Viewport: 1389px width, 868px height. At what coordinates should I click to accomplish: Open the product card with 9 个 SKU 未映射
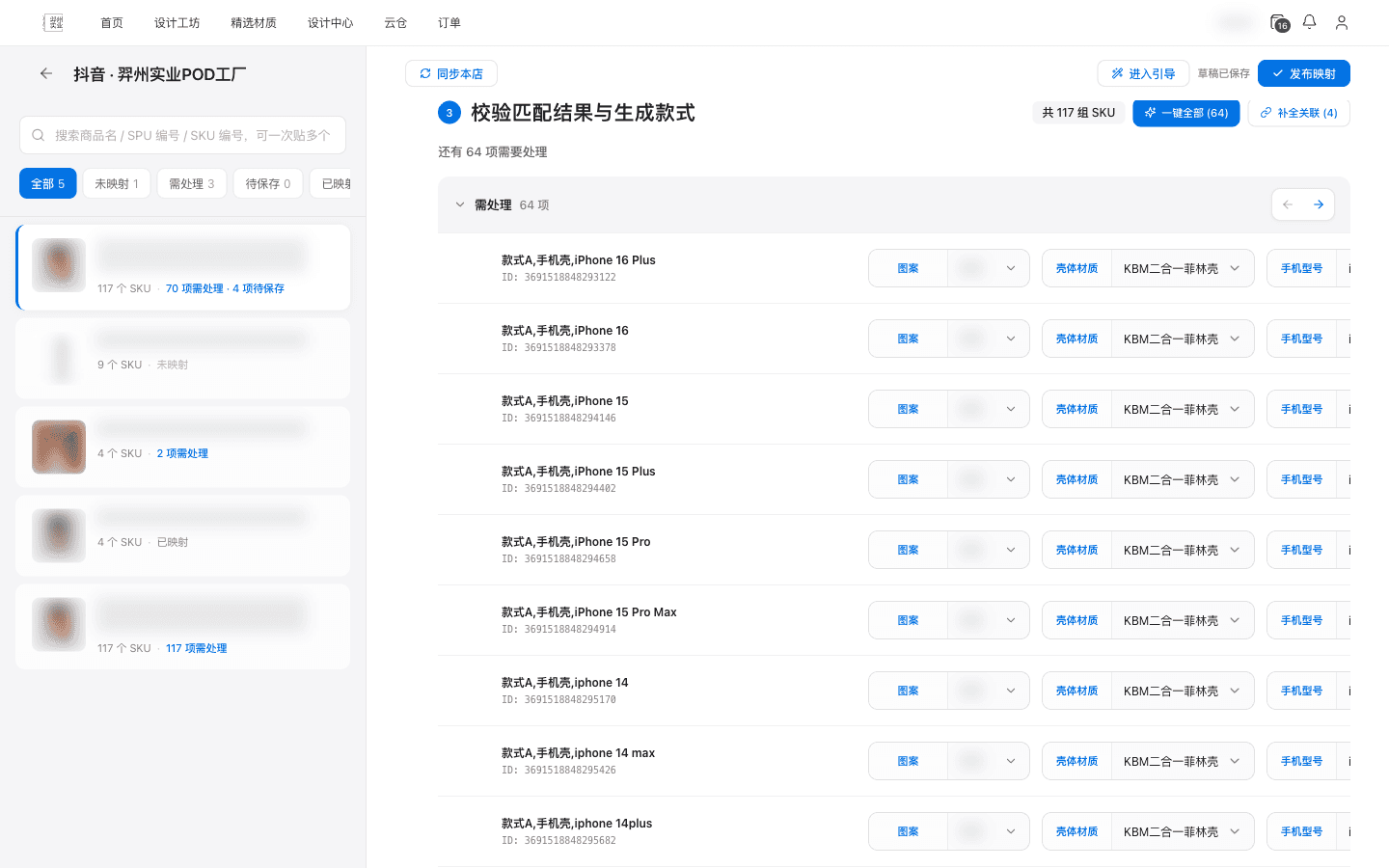click(183, 358)
